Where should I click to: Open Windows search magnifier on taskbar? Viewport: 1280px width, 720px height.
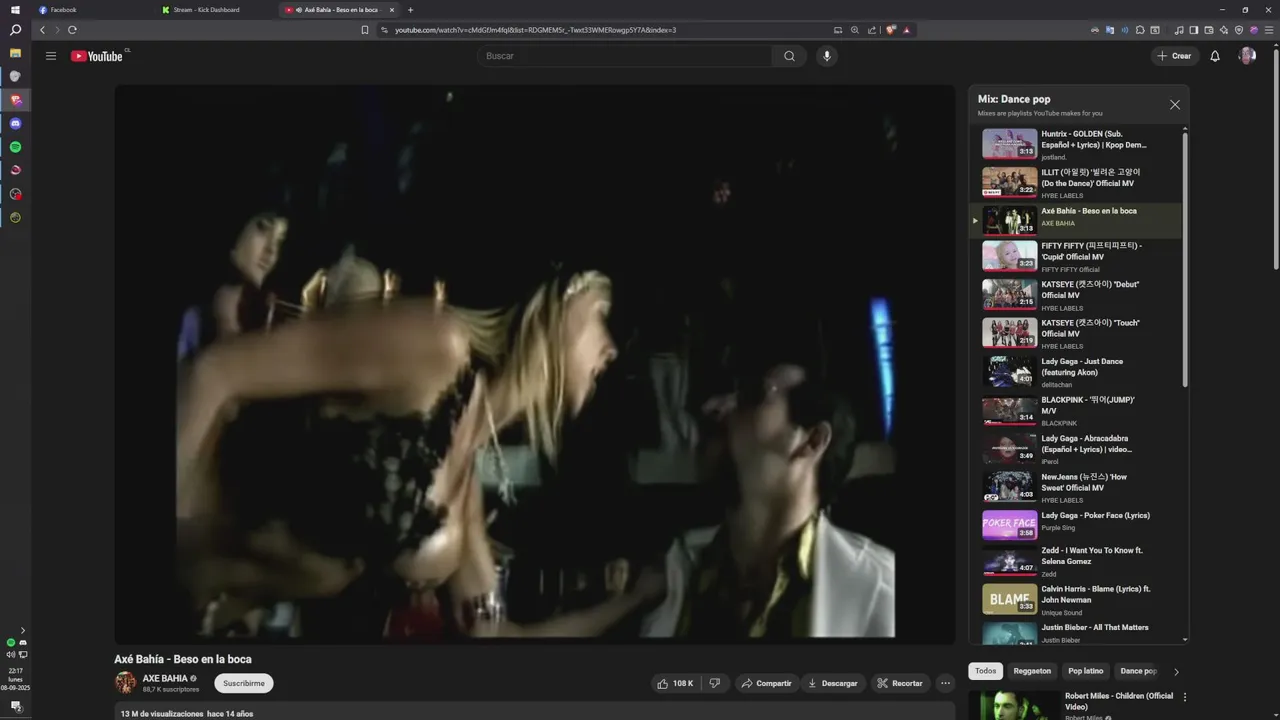tap(15, 30)
